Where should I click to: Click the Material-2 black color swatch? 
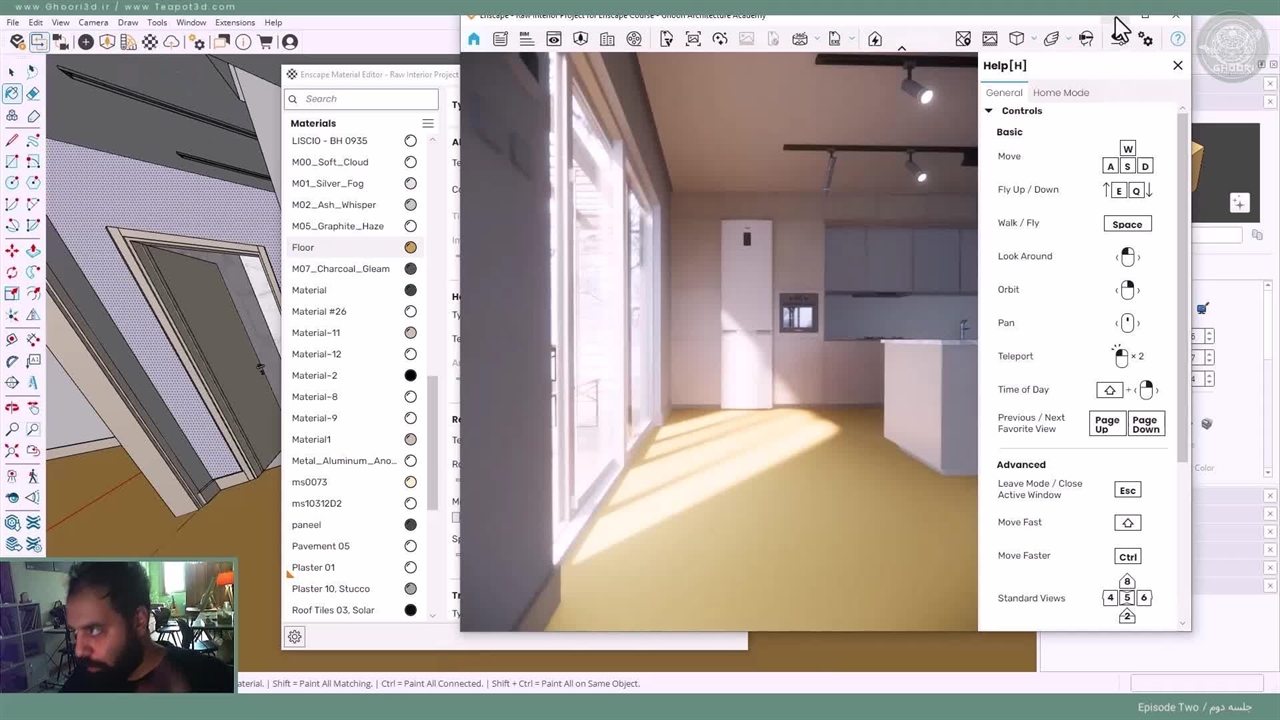(x=410, y=375)
